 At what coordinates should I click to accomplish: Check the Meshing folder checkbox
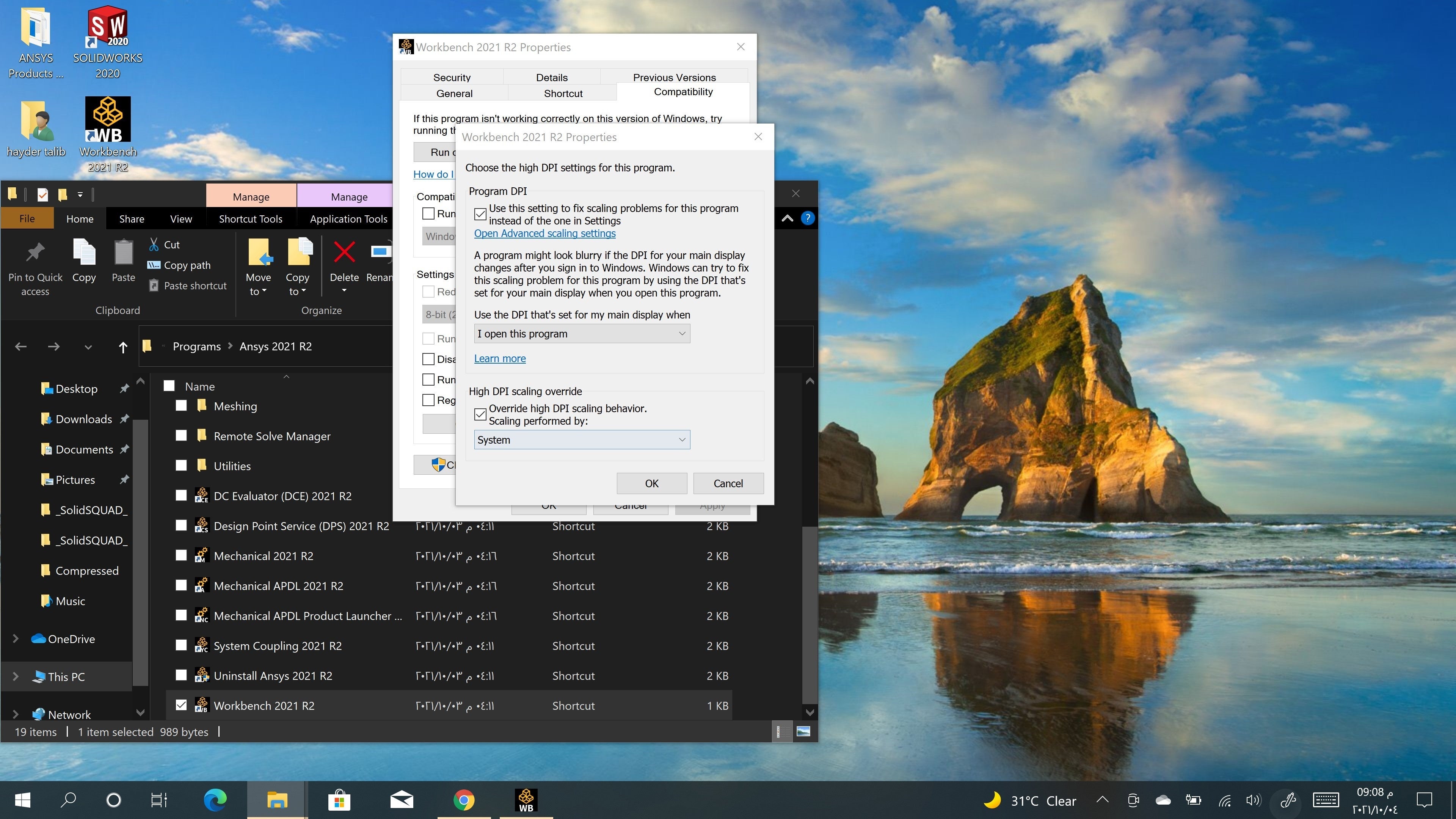[x=181, y=406]
